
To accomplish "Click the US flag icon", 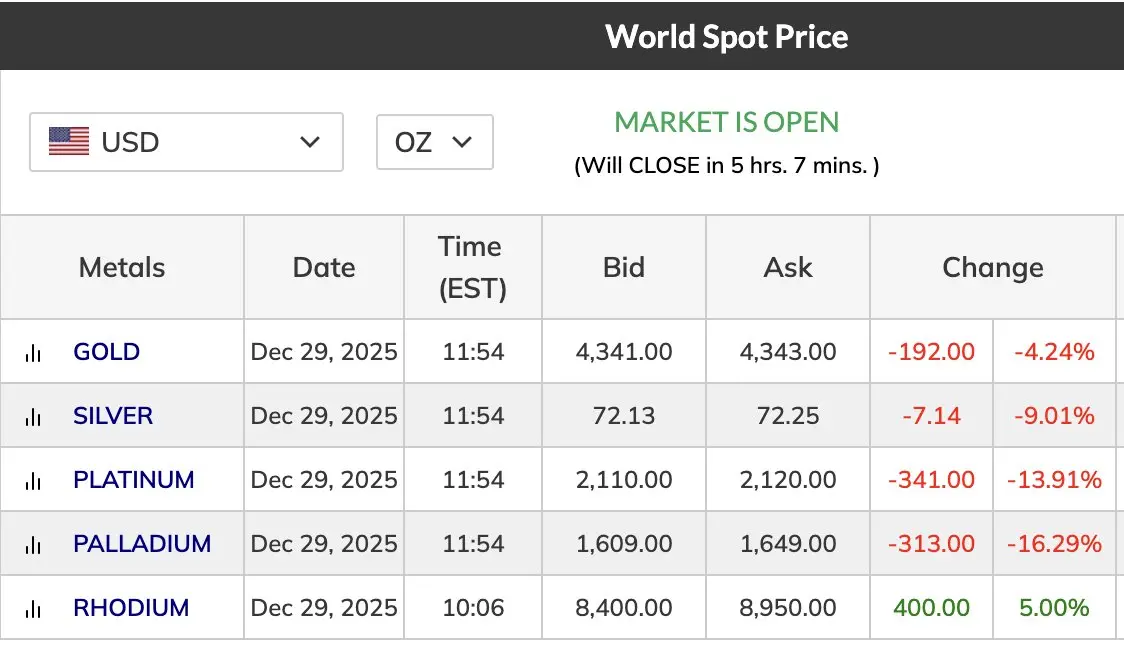I will 69,142.
